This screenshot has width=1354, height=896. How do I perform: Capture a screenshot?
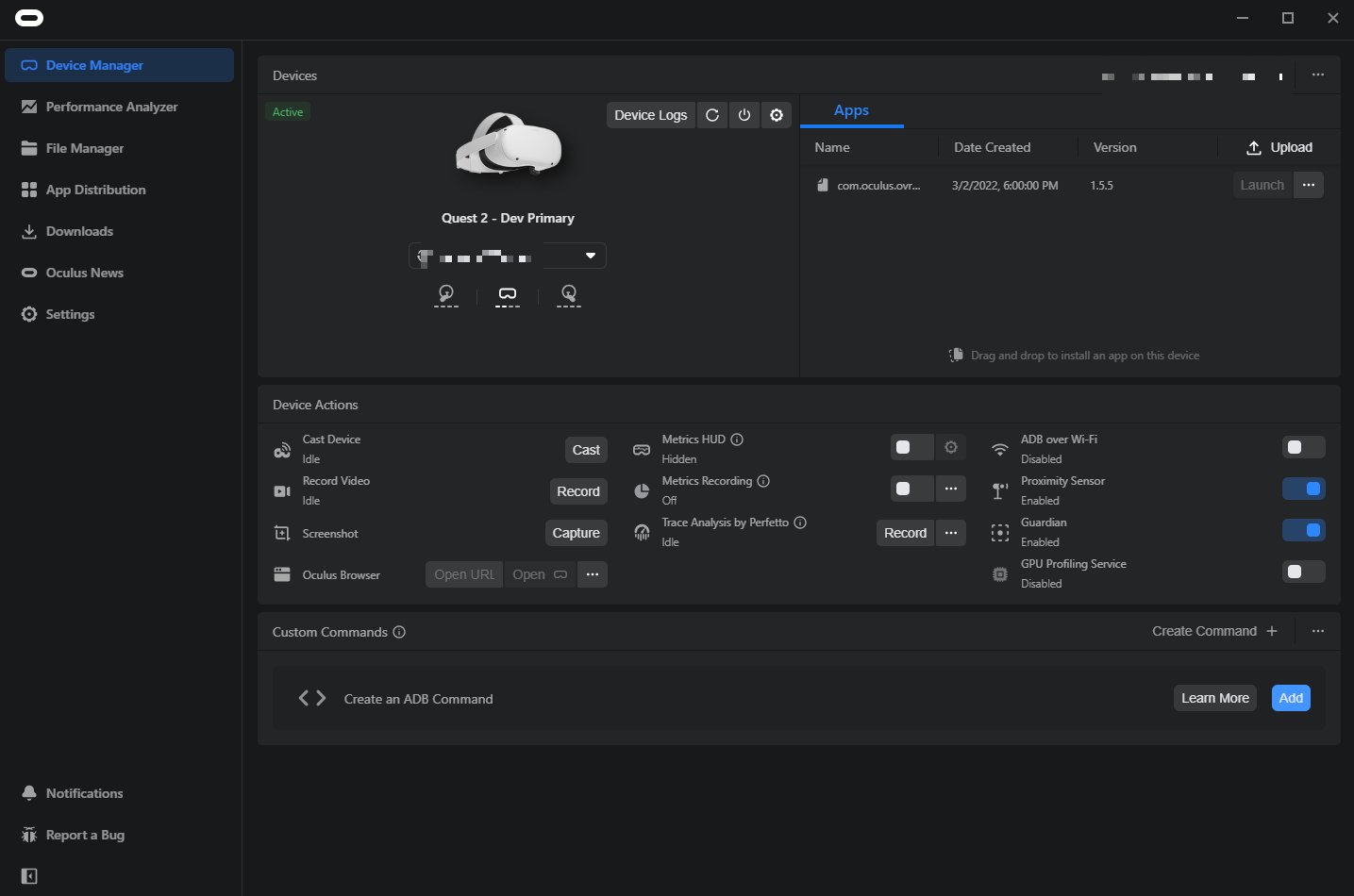click(577, 533)
